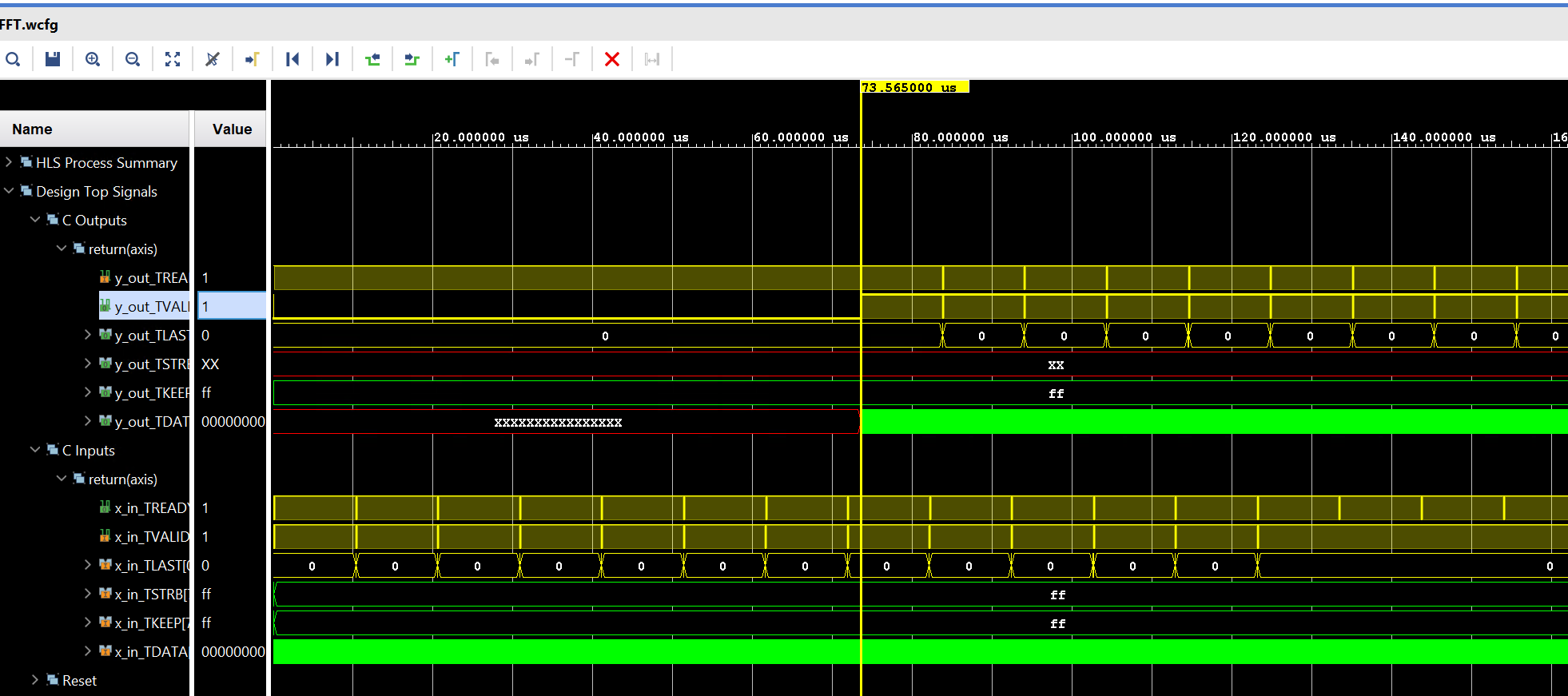Zoom fit the full waveform
This screenshot has height=696, width=1568.
(173, 59)
